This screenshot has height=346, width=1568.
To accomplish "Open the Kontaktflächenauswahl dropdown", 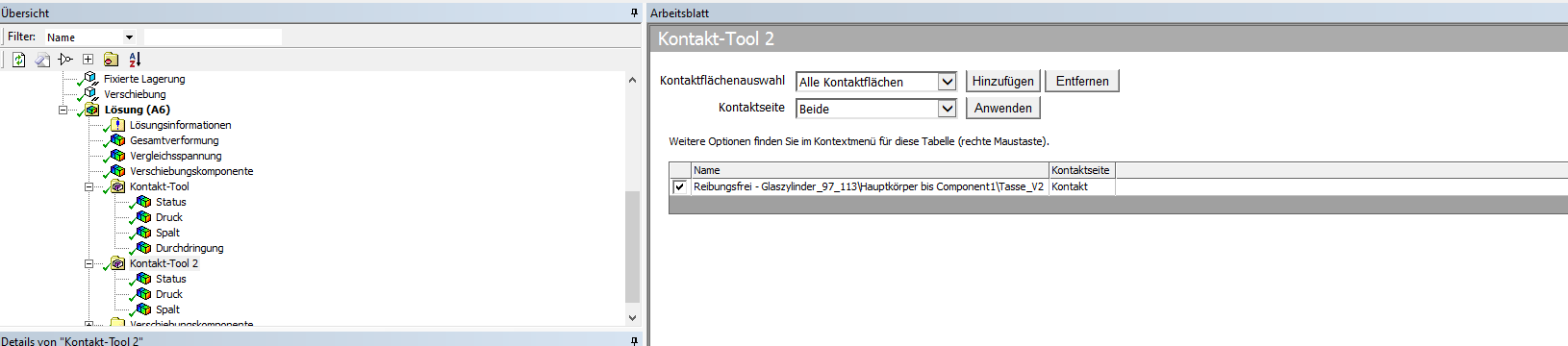I will (x=947, y=82).
